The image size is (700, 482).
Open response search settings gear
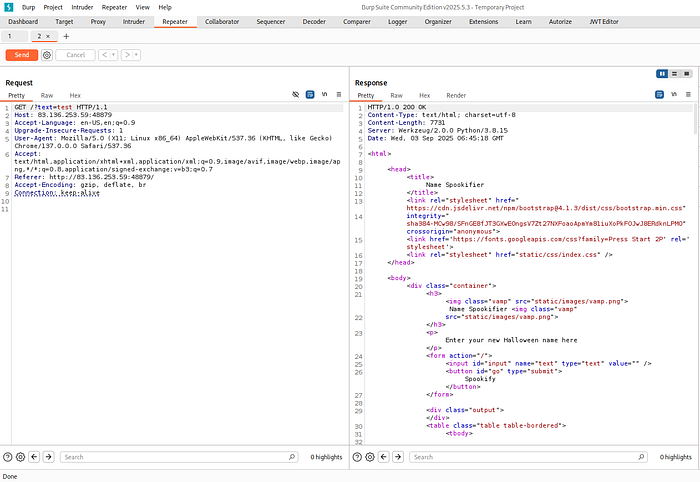[370, 457]
